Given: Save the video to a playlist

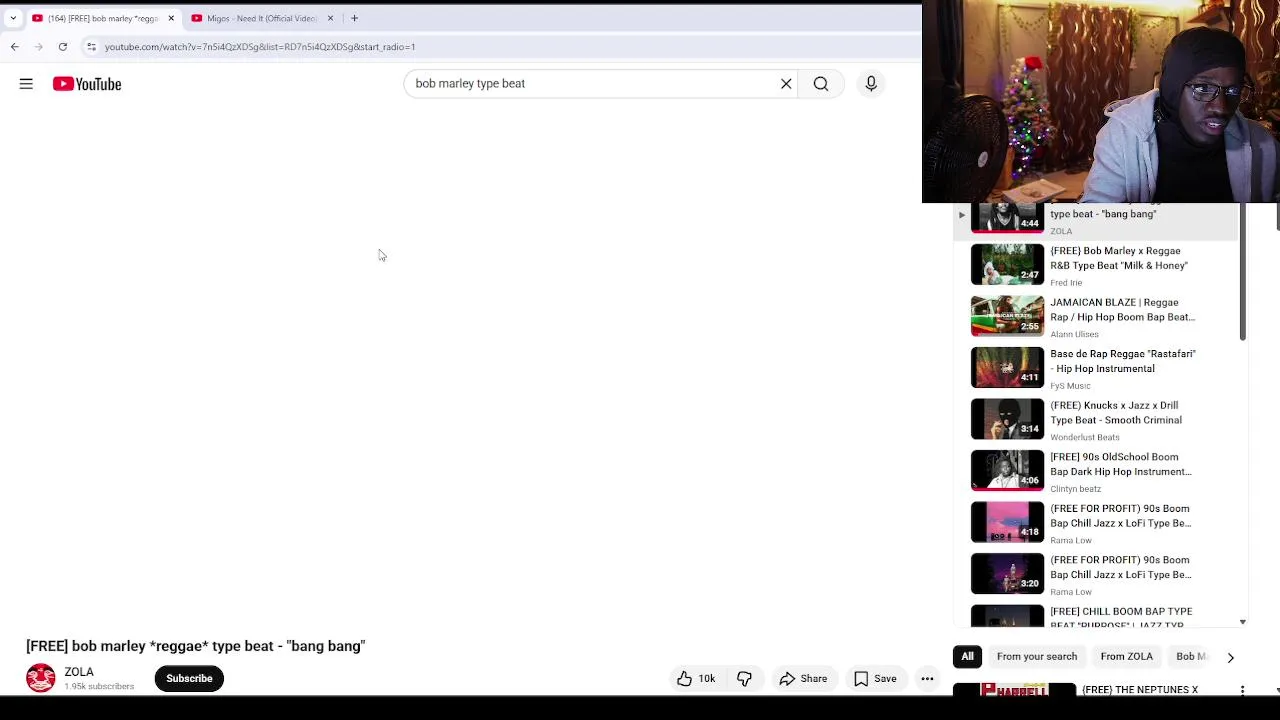Looking at the screenshot, I should click(x=875, y=679).
